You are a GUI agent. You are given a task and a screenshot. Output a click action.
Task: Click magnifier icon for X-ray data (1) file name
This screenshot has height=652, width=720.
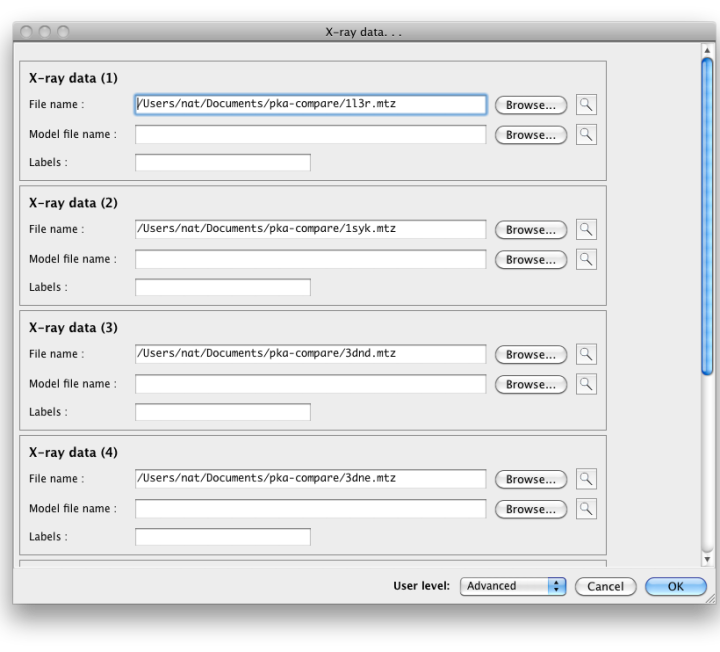(586, 105)
